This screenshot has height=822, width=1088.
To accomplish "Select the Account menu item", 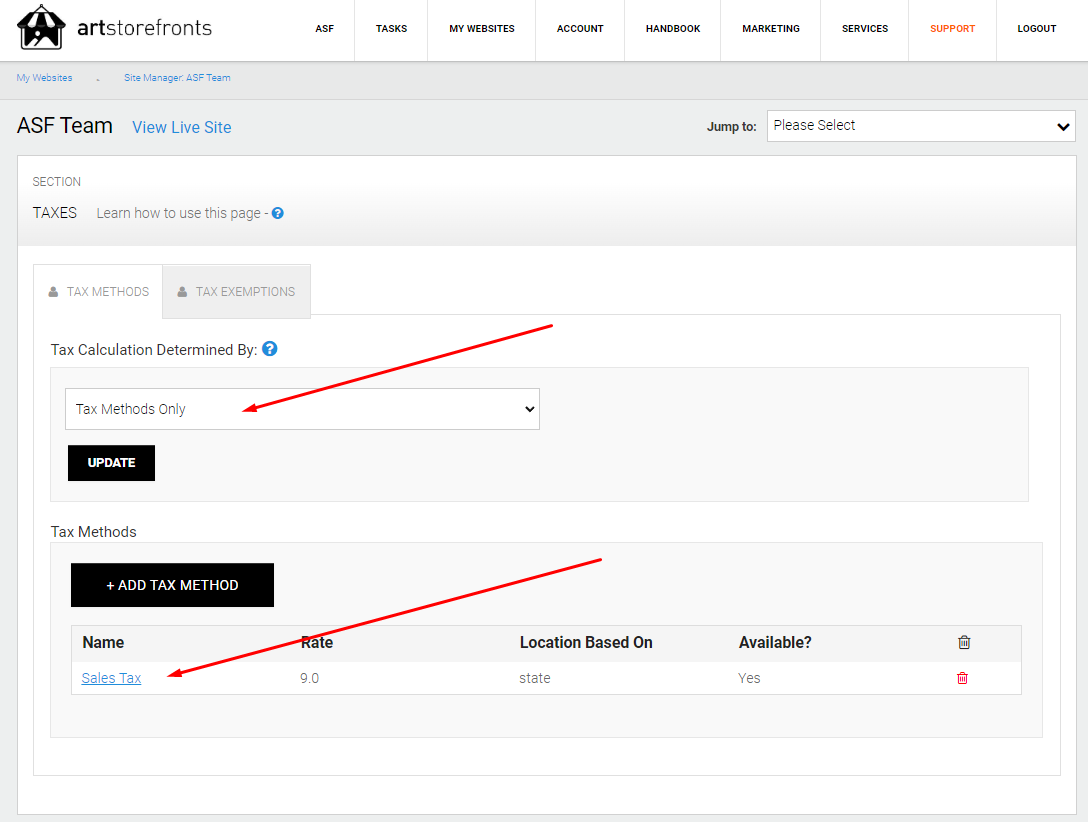I will [x=580, y=28].
